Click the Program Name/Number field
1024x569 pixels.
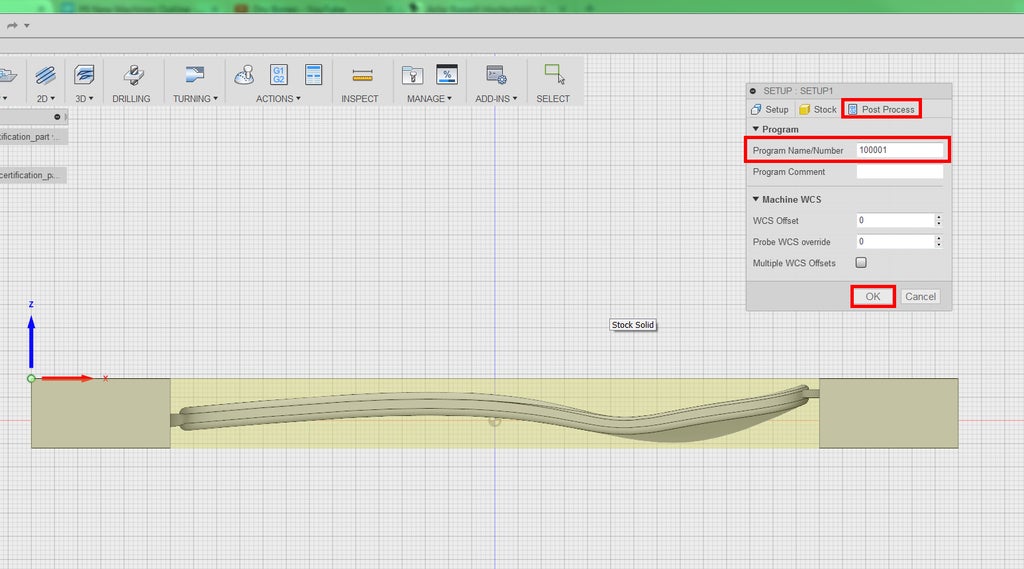(x=900, y=150)
